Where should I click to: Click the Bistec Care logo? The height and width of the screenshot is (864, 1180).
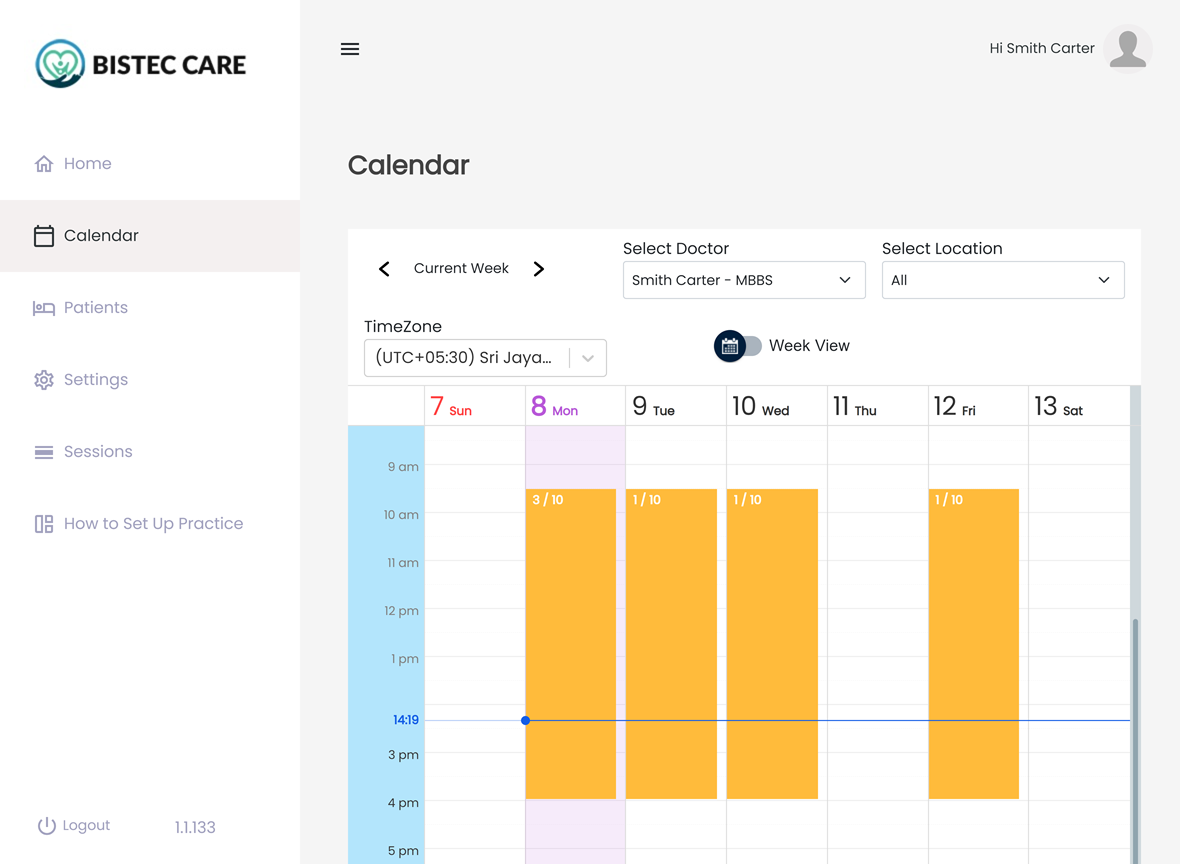click(141, 64)
